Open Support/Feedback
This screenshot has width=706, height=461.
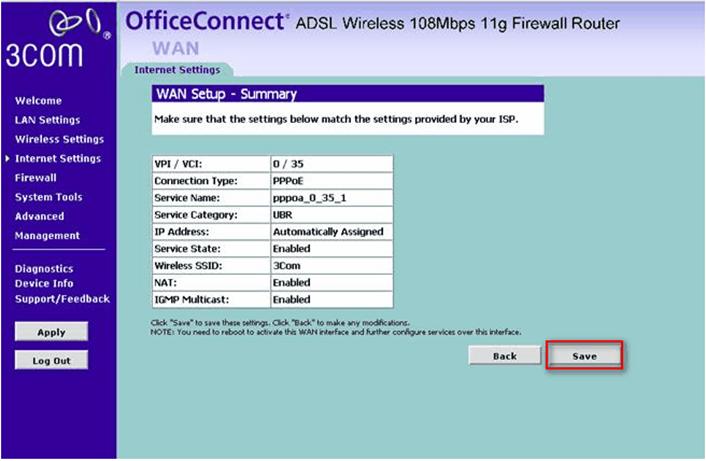click(62, 299)
